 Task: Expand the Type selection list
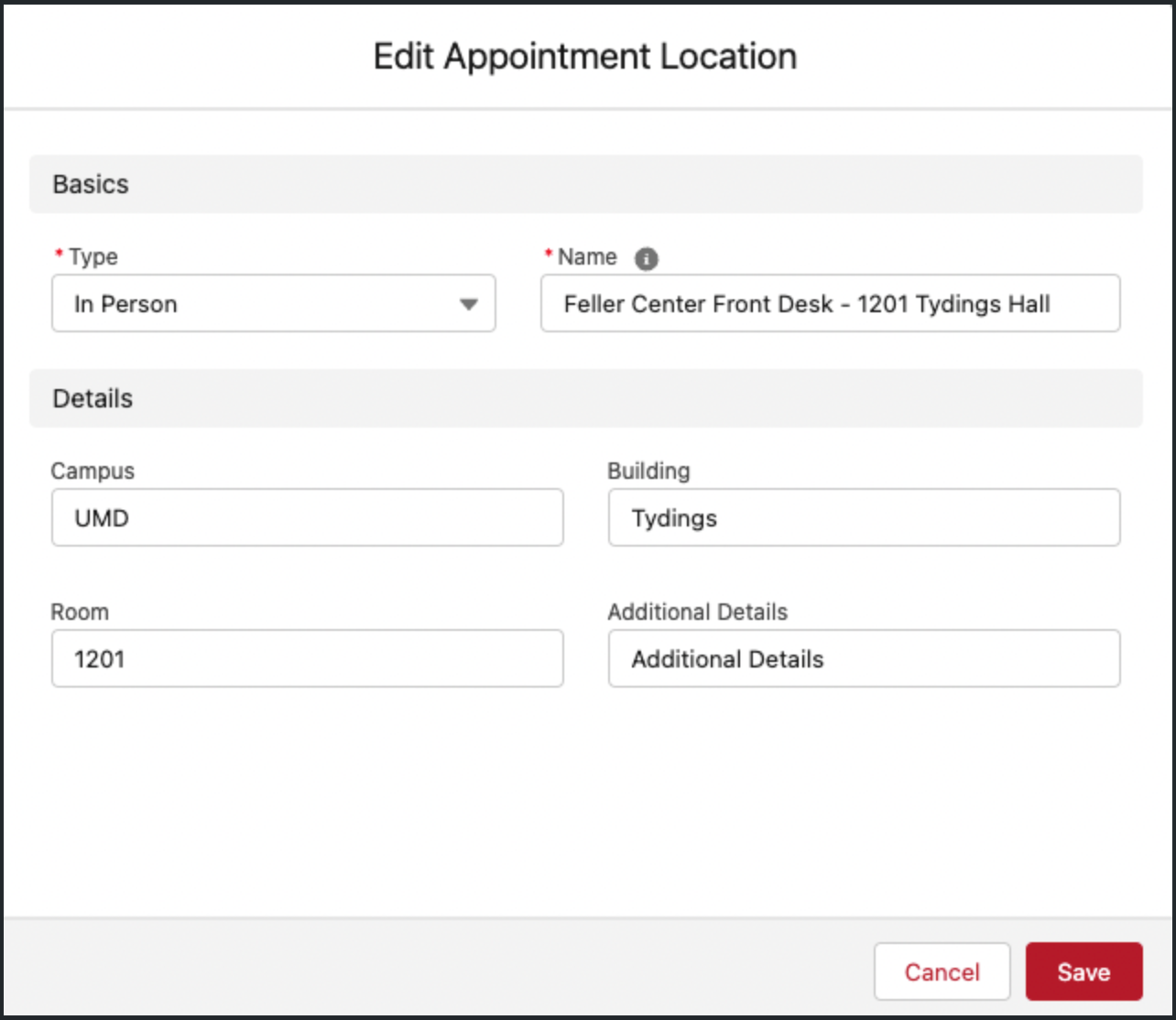[273, 304]
